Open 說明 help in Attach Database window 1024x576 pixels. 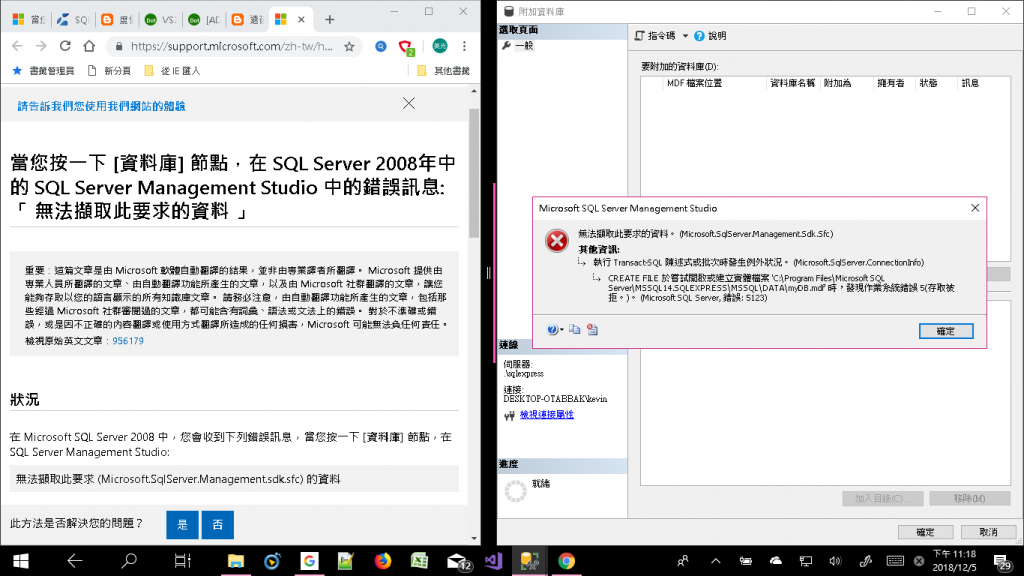[710, 36]
